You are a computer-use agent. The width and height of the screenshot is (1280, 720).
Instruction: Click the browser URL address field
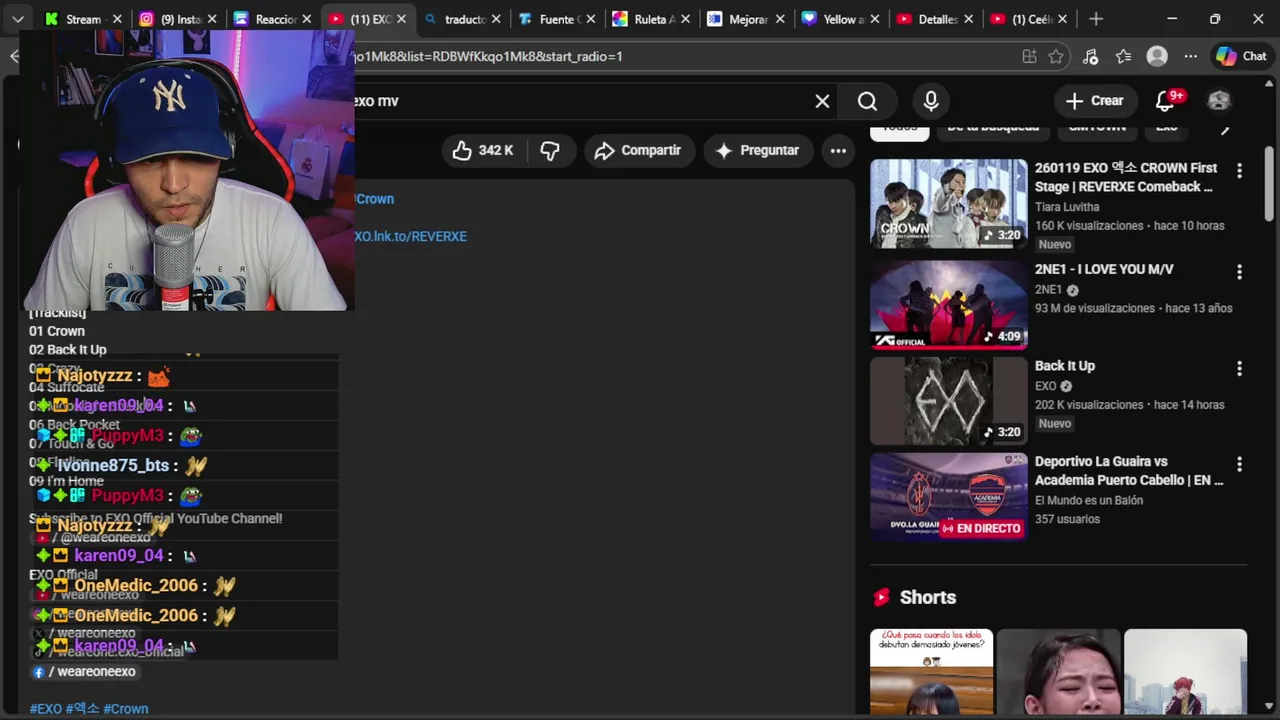pyautogui.click(x=680, y=57)
